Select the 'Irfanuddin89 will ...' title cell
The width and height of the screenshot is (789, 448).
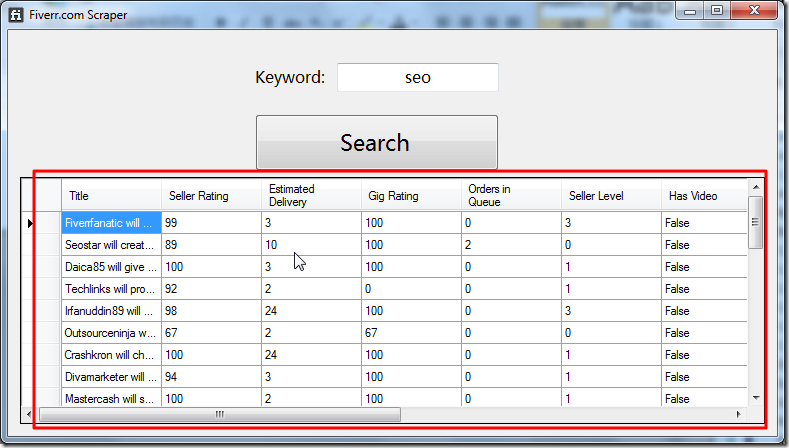click(111, 311)
